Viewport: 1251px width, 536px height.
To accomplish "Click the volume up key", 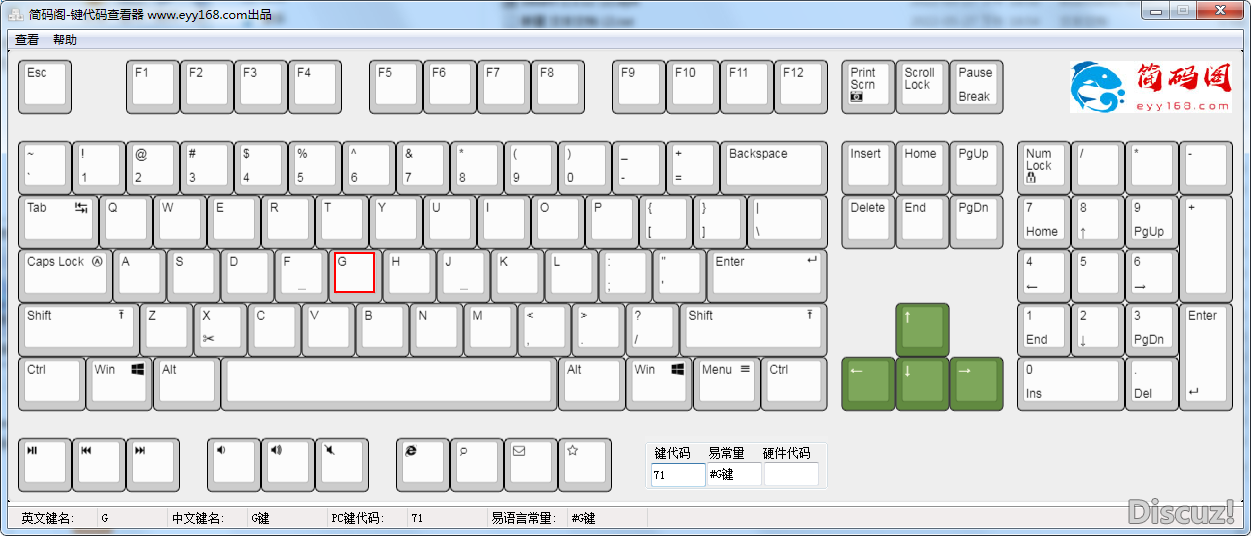I will pos(287,464).
